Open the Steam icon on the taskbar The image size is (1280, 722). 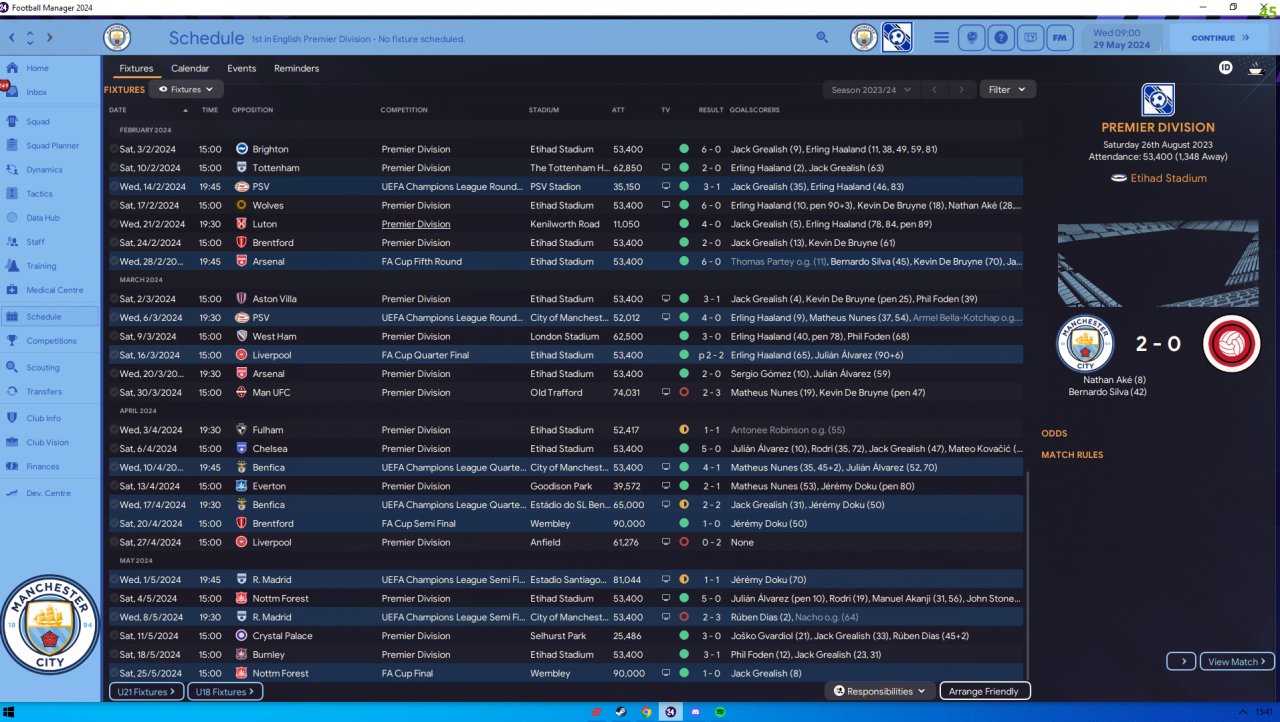point(621,712)
